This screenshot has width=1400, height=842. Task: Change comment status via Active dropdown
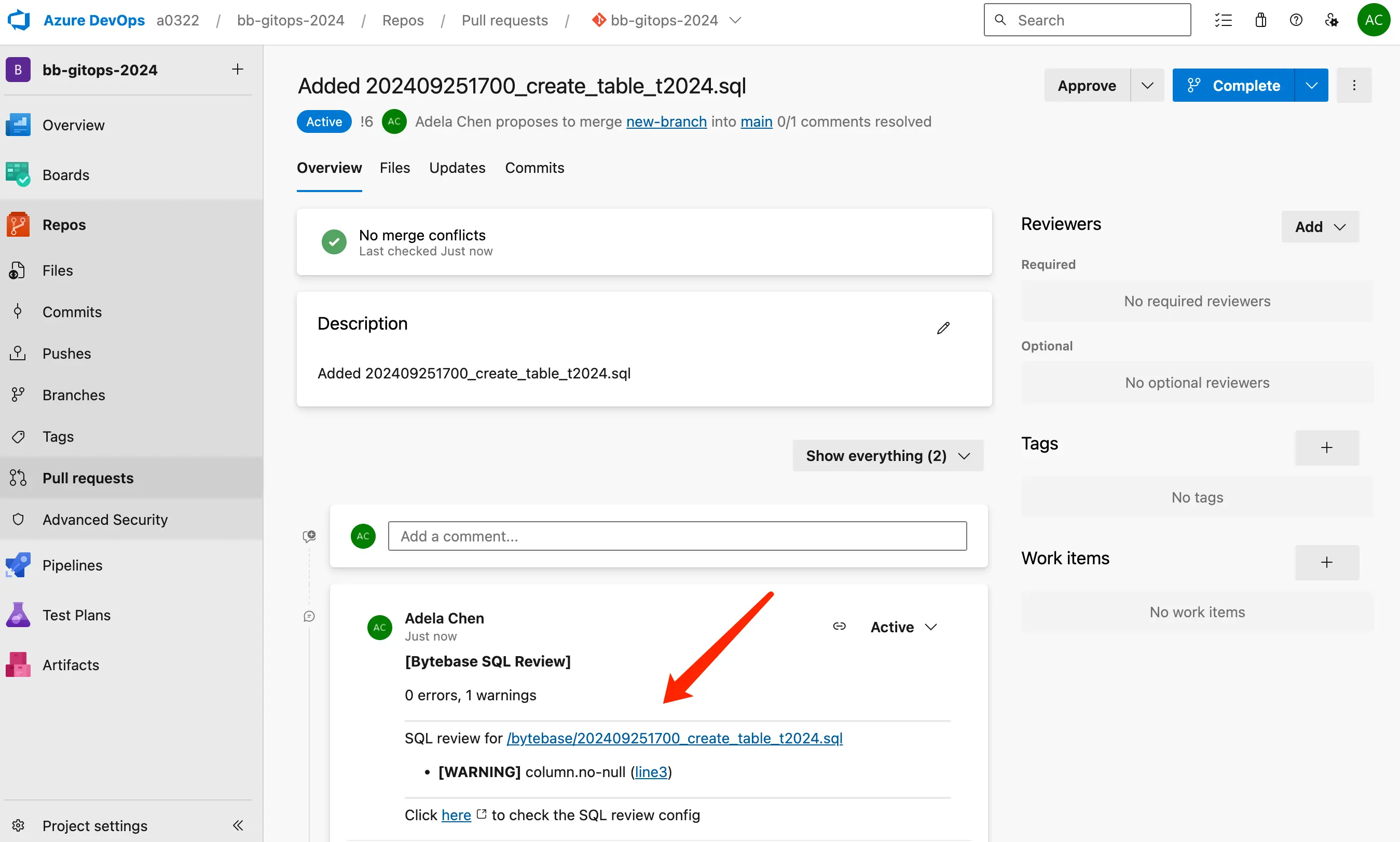[903, 627]
